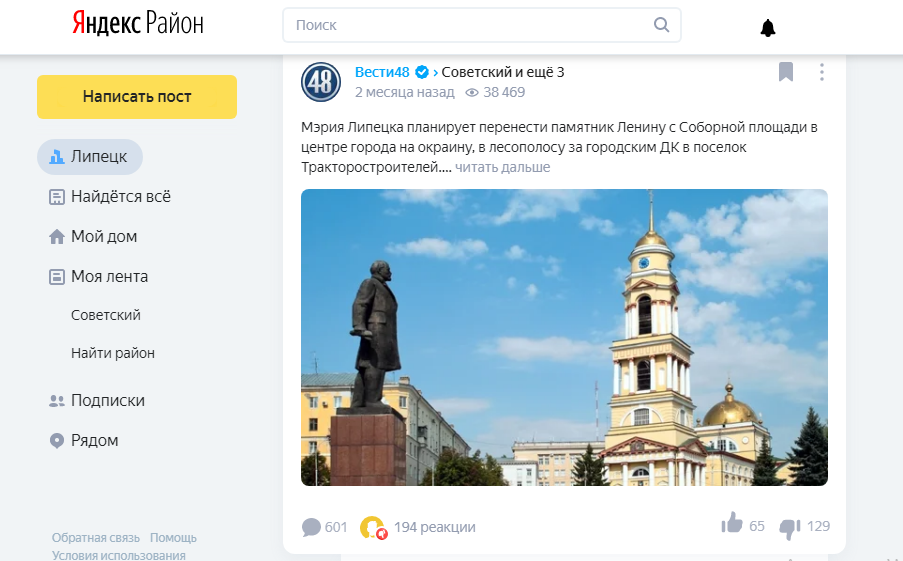Click the 2 месяца назад timestamp
Image resolution: width=903 pixels, height=561 pixels.
coord(404,92)
